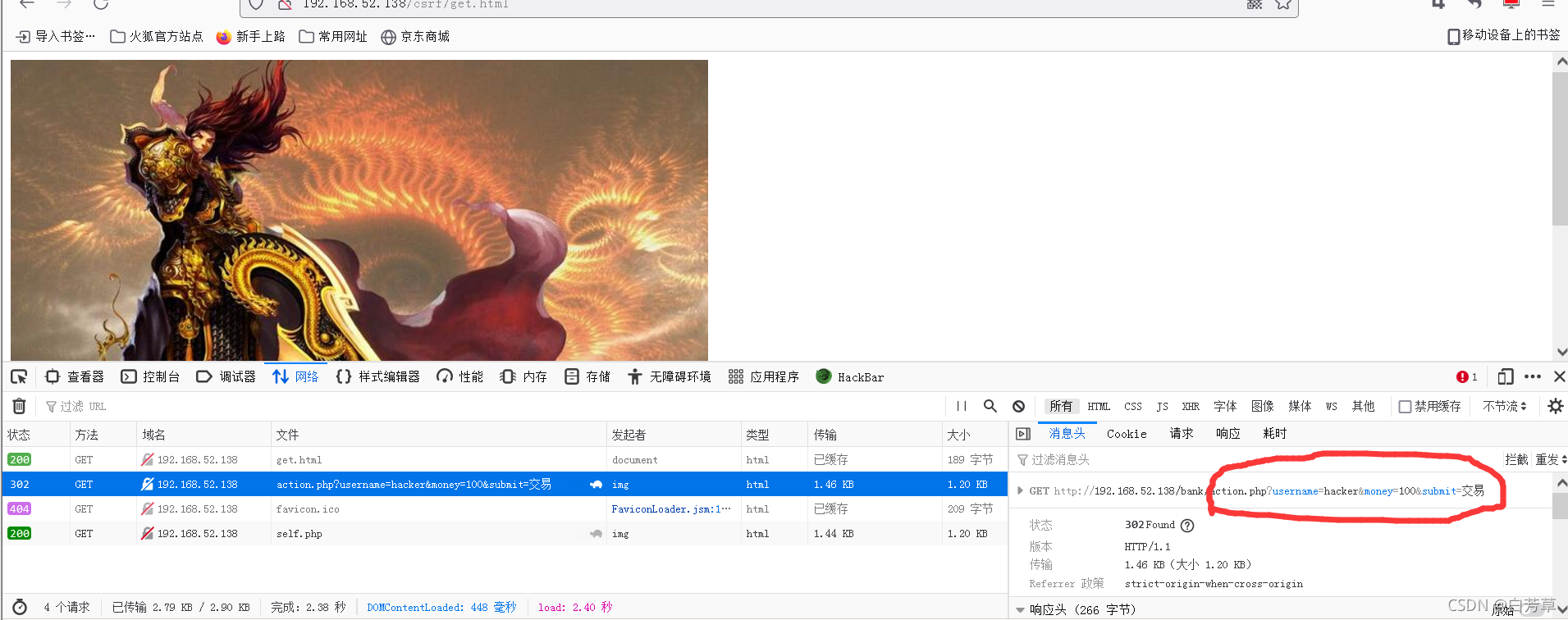This screenshot has width=1568, height=620.
Task: Open the 应用程序 application tab
Action: 764,376
